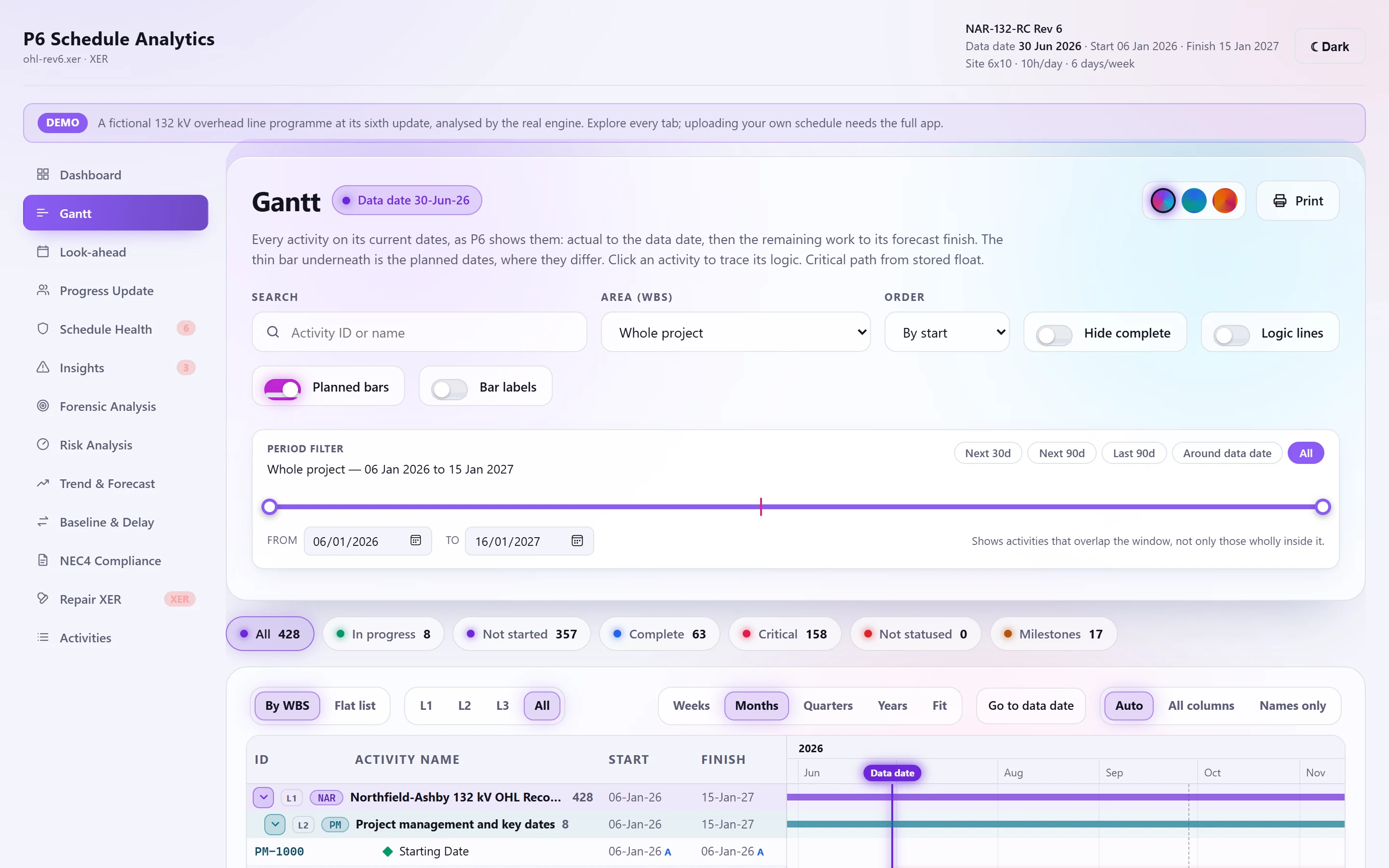Collapse the Northfield-Ashby L1 row
1389x868 pixels.
click(x=263, y=797)
